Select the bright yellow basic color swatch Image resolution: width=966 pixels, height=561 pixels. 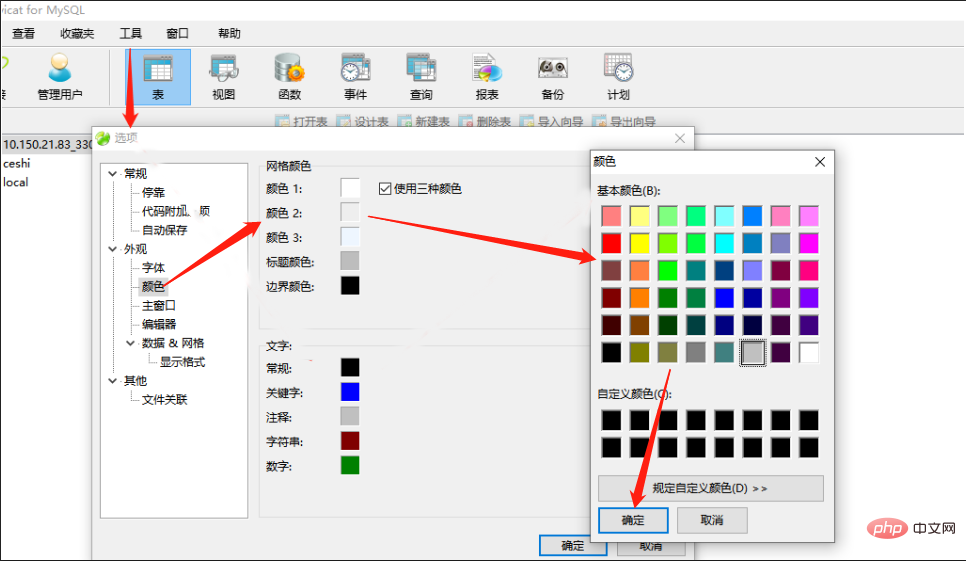point(639,244)
